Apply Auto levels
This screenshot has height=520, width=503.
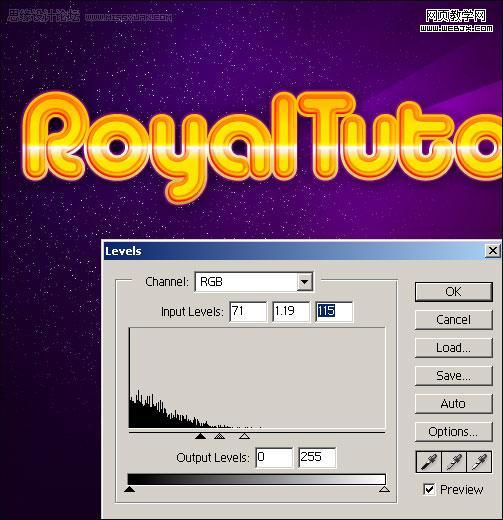coord(453,404)
